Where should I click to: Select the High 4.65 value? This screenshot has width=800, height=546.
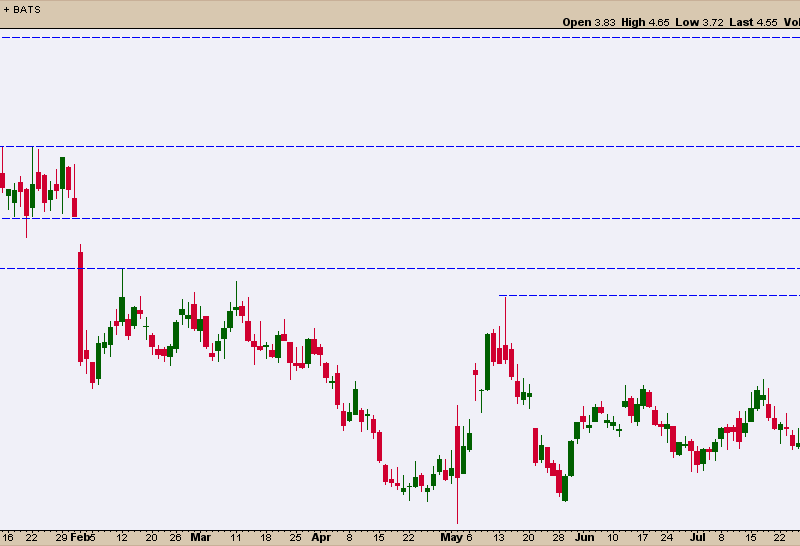[x=645, y=22]
